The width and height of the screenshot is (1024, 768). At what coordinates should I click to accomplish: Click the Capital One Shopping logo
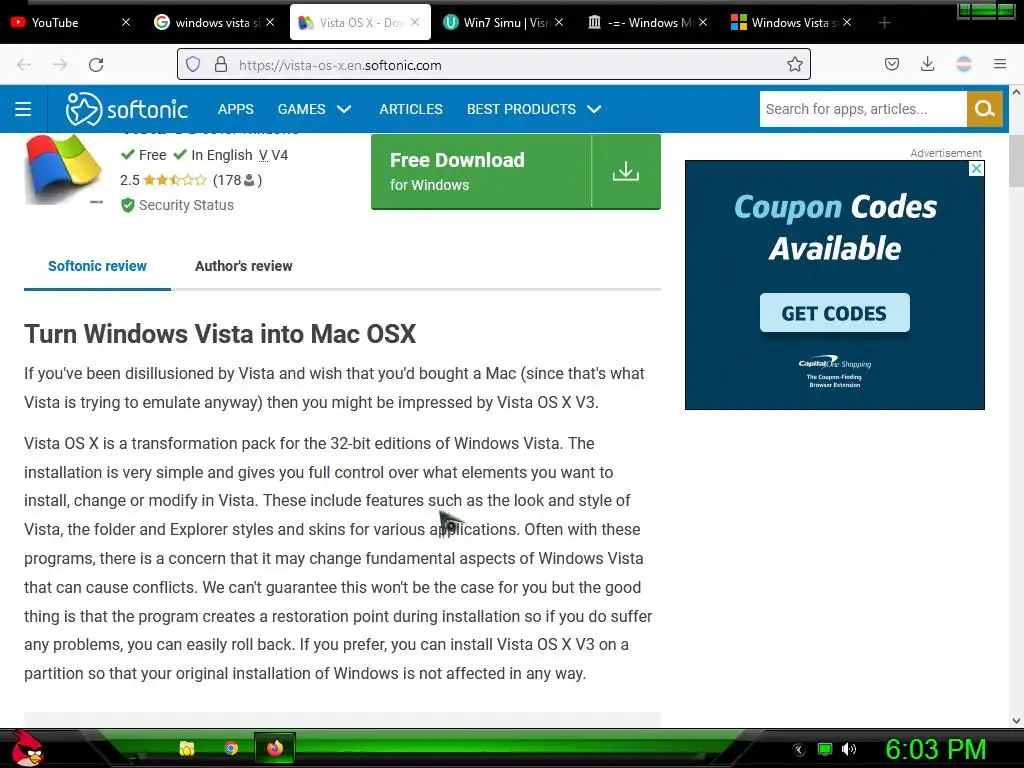point(835,364)
